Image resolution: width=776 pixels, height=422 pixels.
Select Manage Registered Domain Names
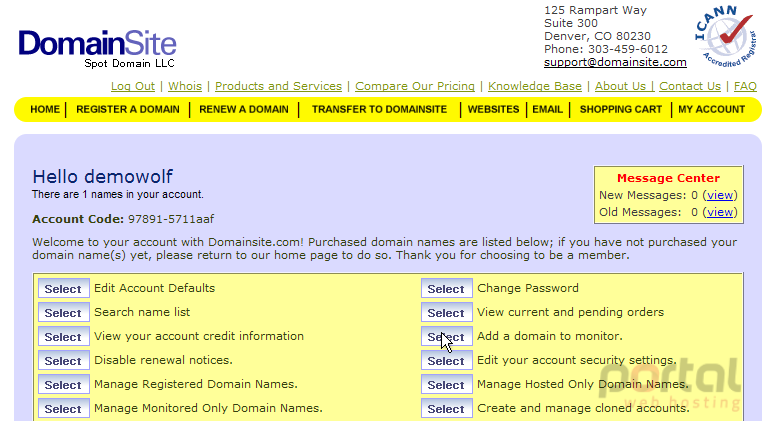[x=63, y=384]
